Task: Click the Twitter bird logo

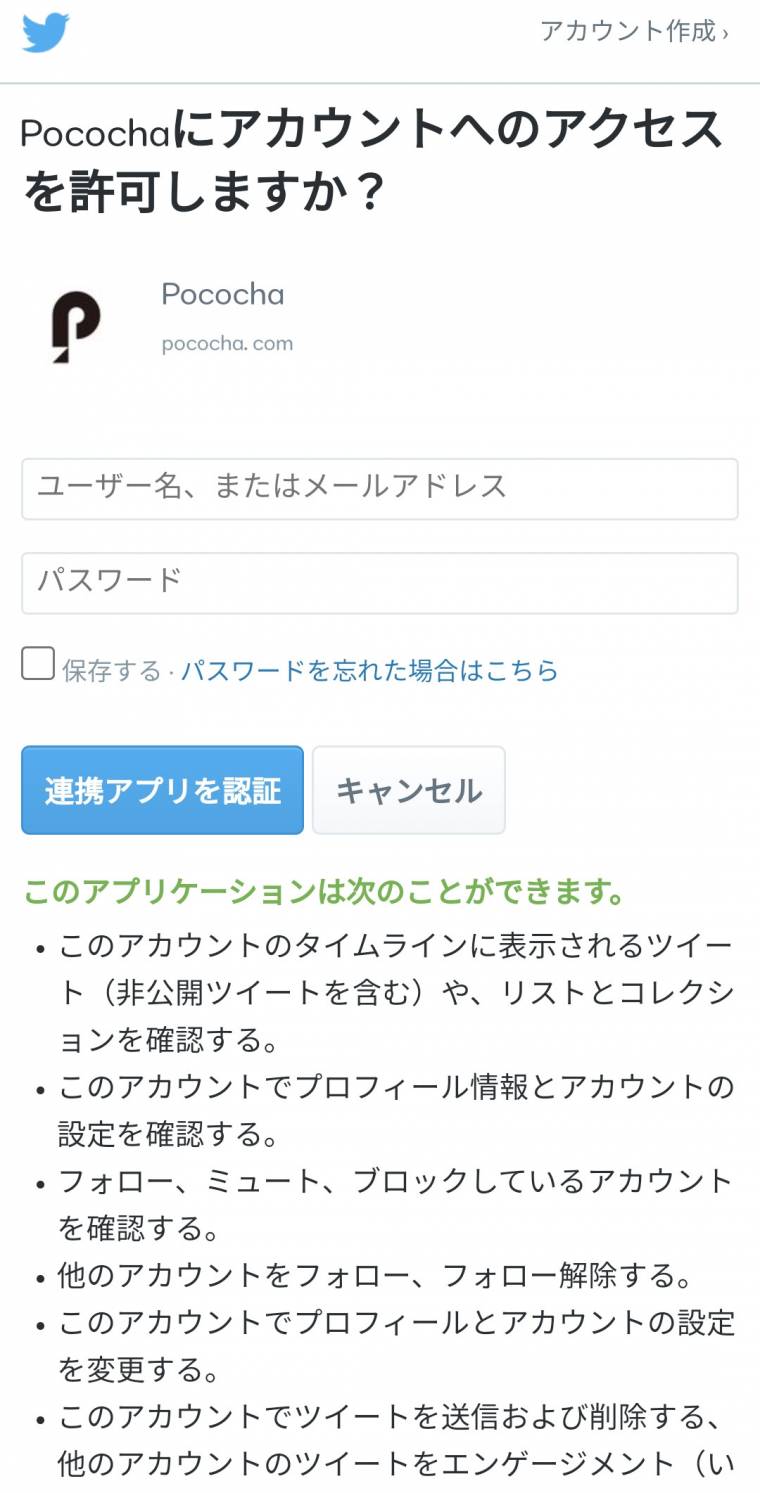Action: pos(46,33)
